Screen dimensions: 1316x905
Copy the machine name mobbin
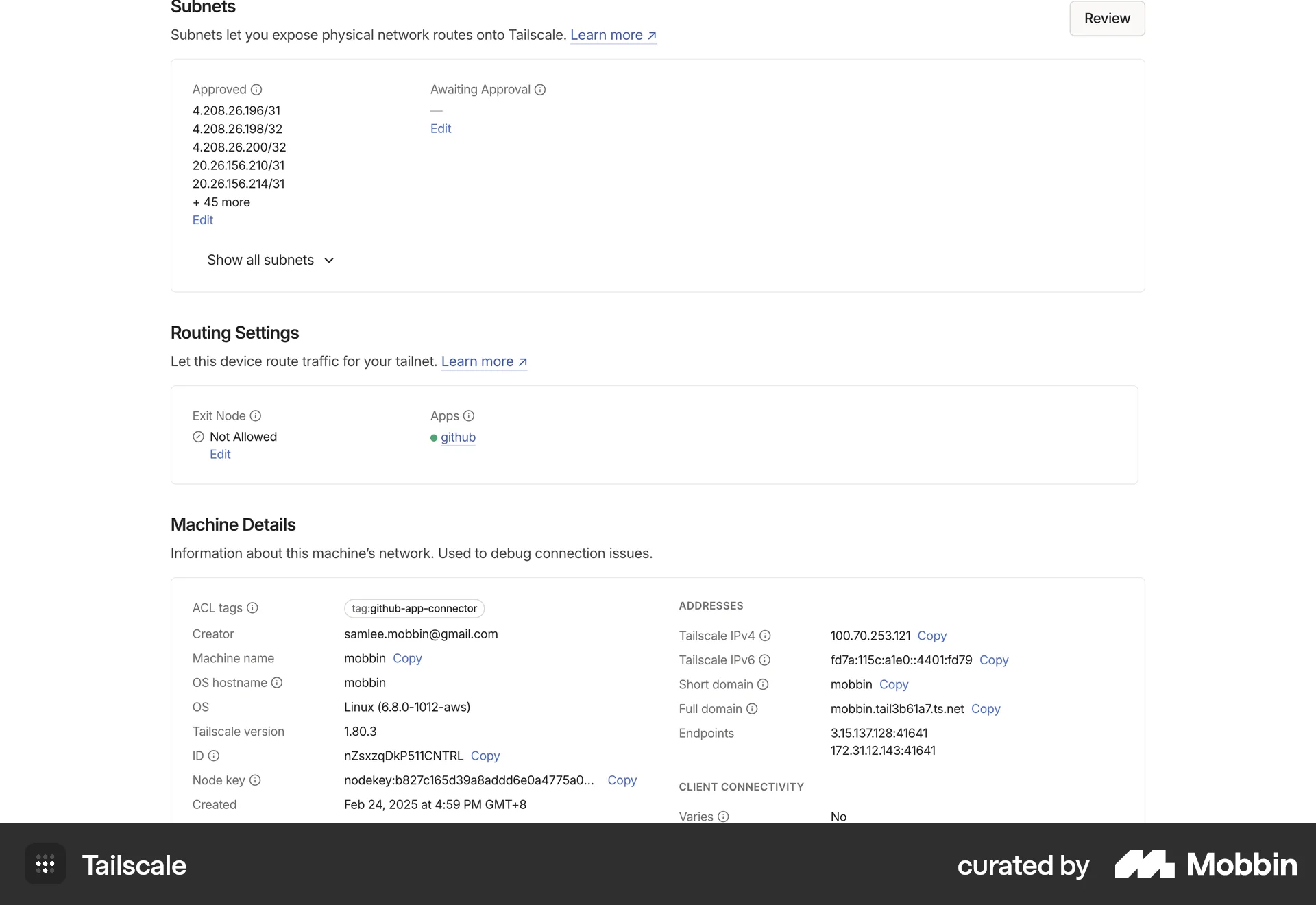407,658
